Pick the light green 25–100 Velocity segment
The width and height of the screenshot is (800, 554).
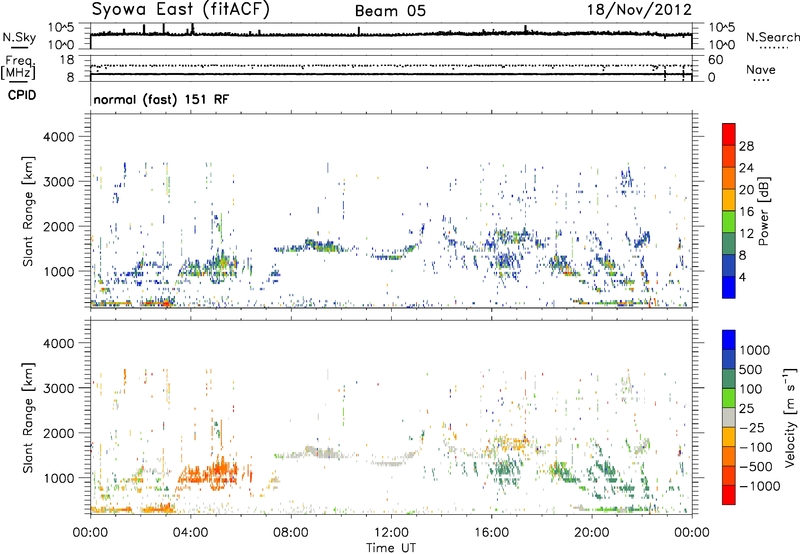pyautogui.click(x=729, y=398)
